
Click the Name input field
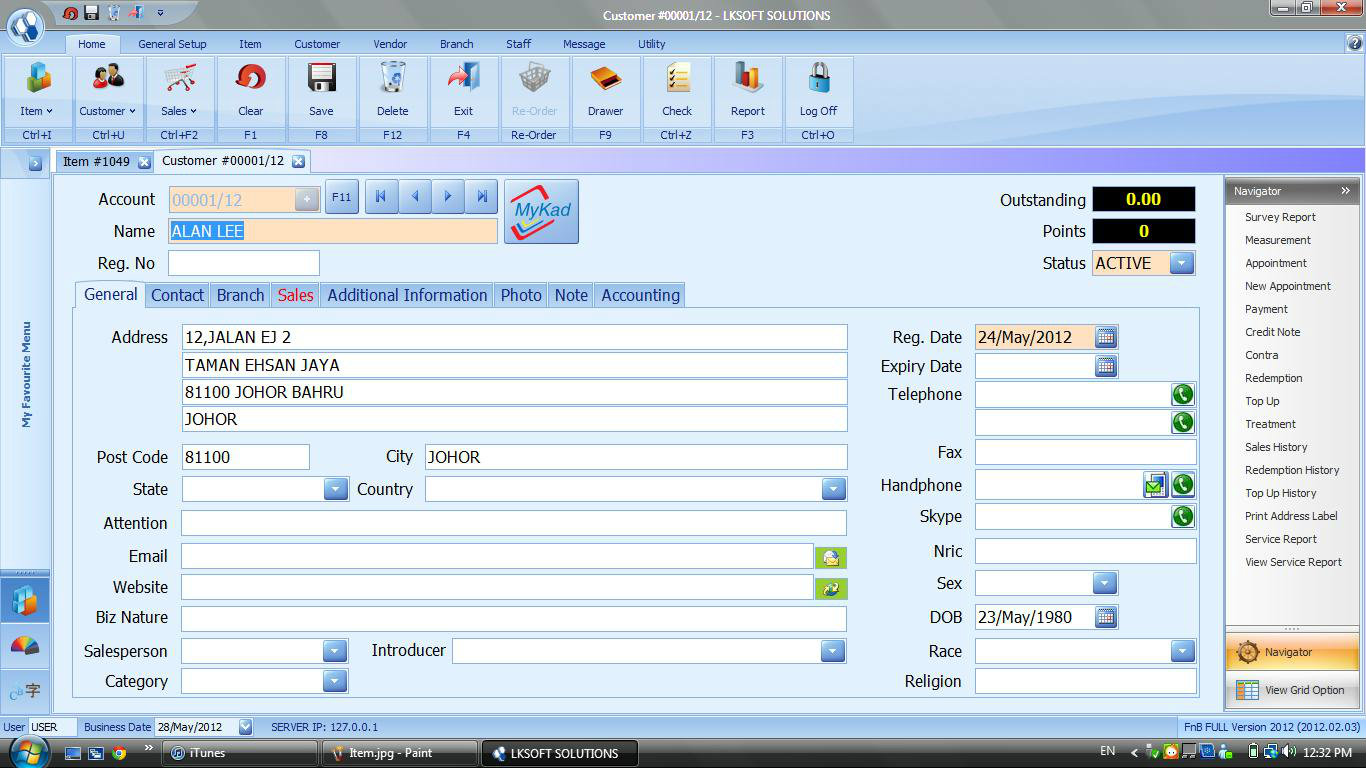click(x=333, y=231)
